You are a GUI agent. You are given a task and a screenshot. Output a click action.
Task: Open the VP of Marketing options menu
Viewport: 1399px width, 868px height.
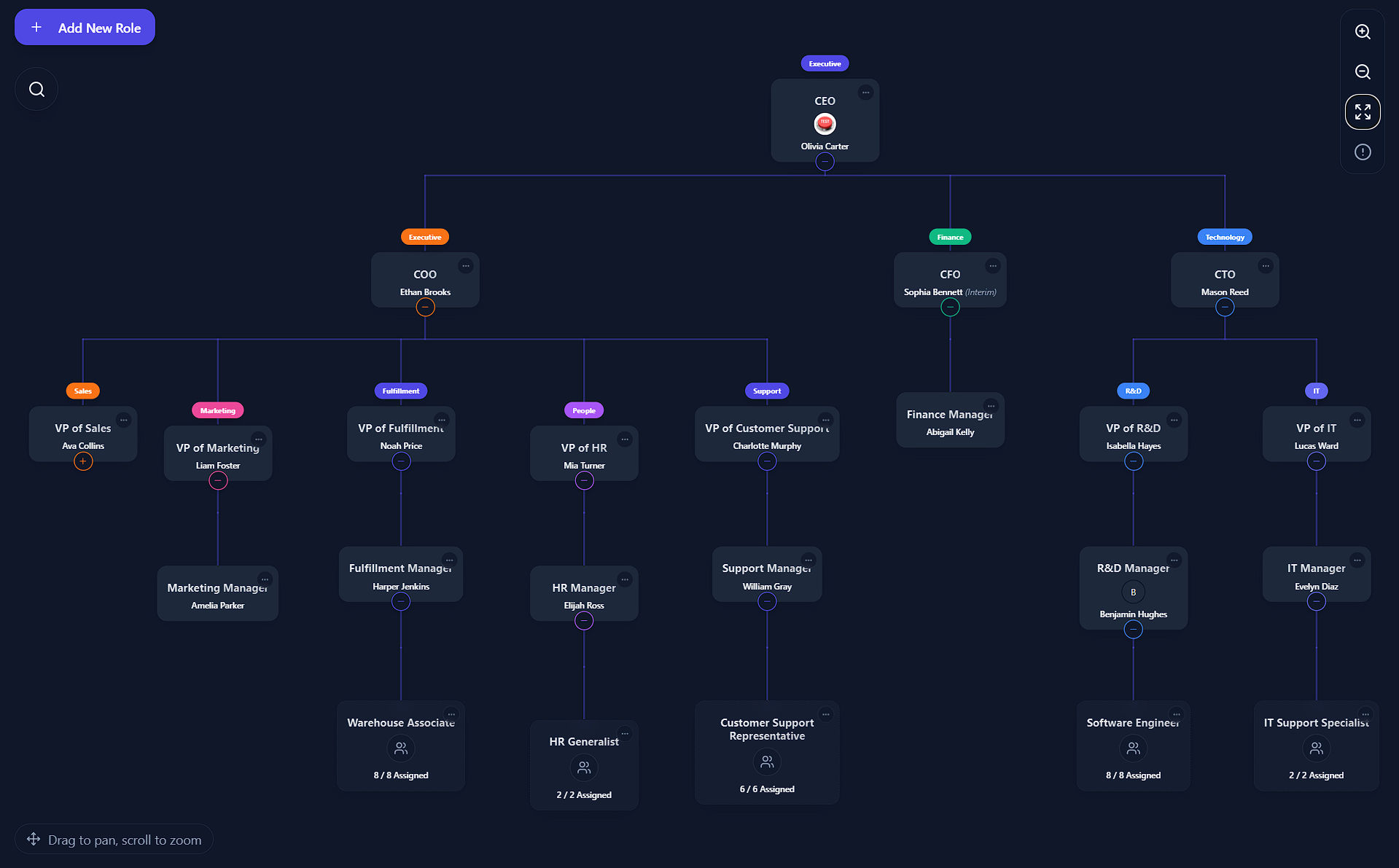tap(259, 439)
